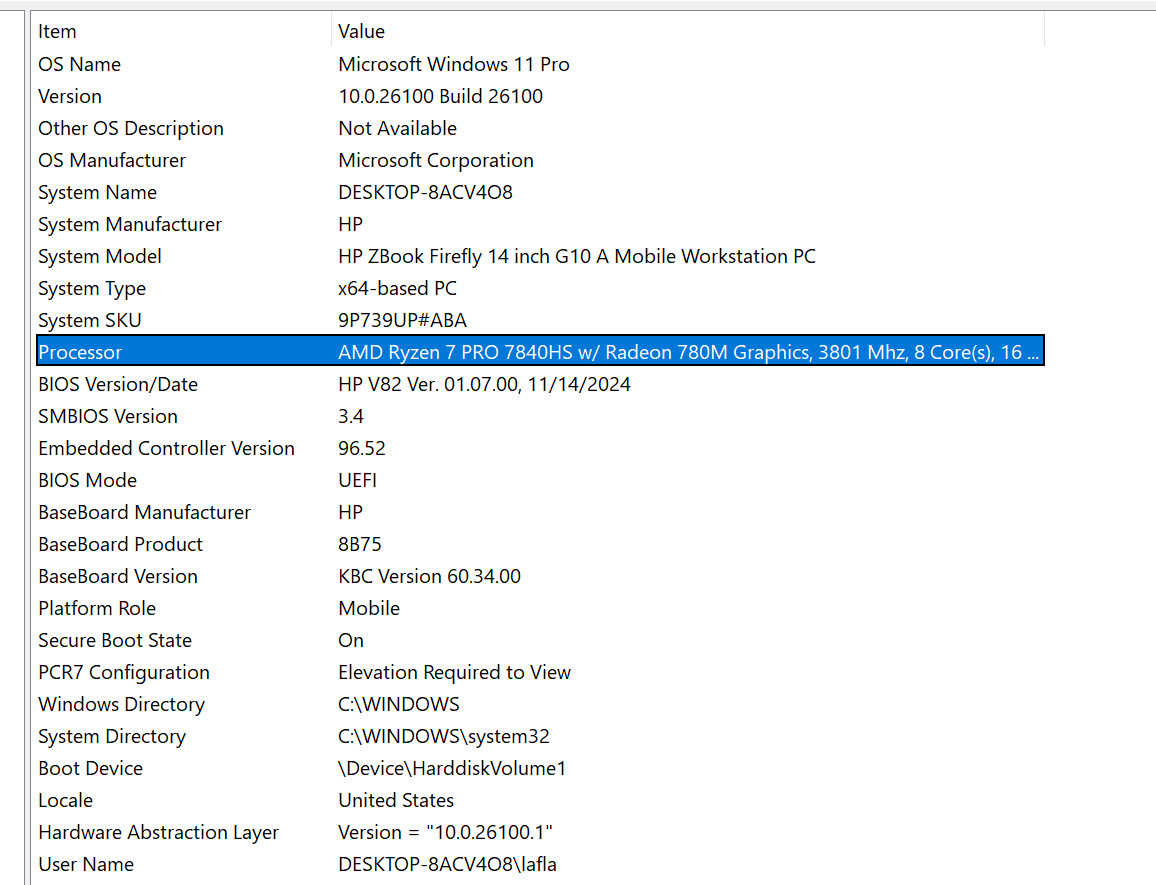Screen dimensions: 1156x885
Task: Click the value Microsoft Corporation
Action: coord(436,160)
